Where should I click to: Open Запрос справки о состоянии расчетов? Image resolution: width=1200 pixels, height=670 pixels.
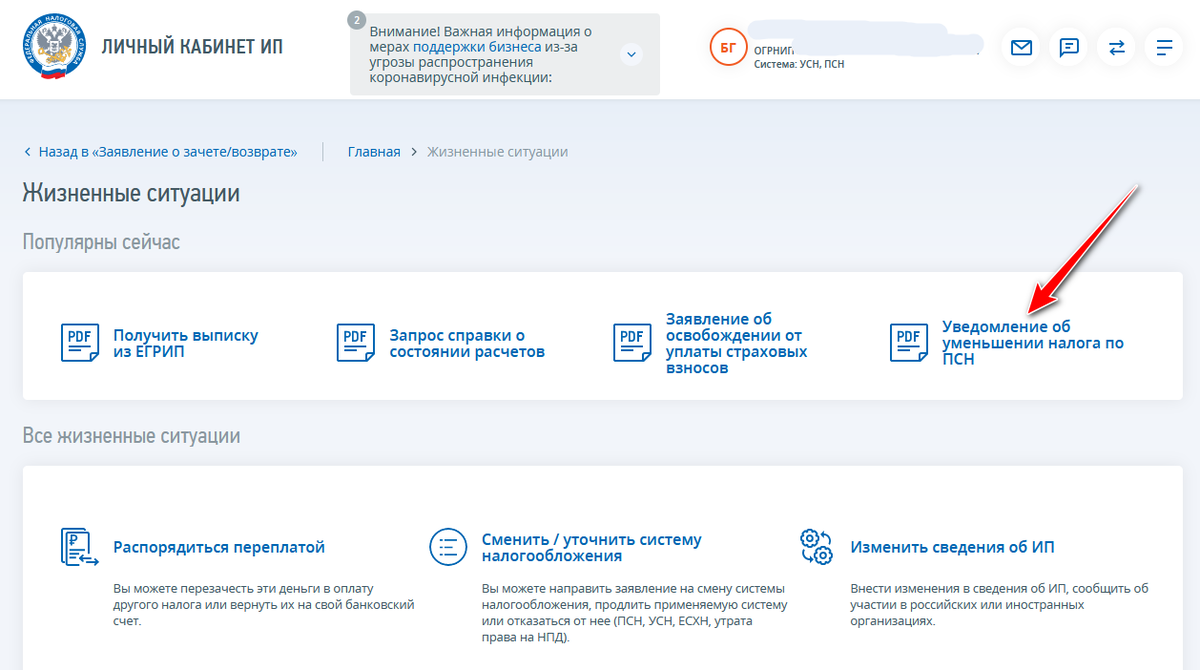pos(467,343)
